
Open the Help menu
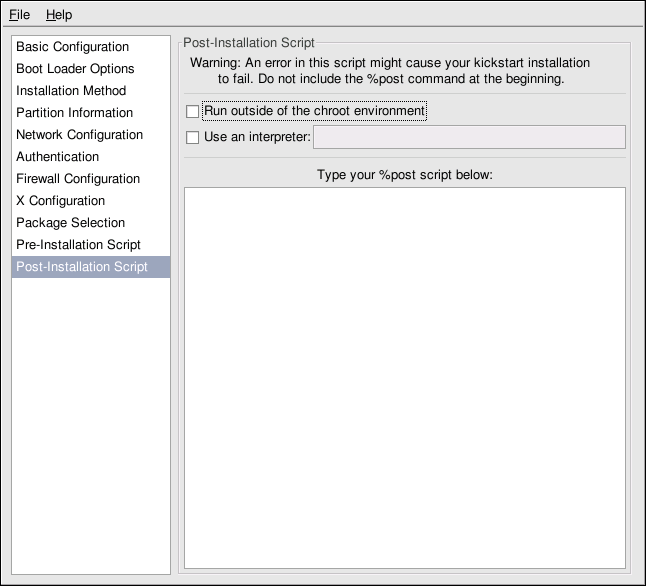(x=59, y=15)
